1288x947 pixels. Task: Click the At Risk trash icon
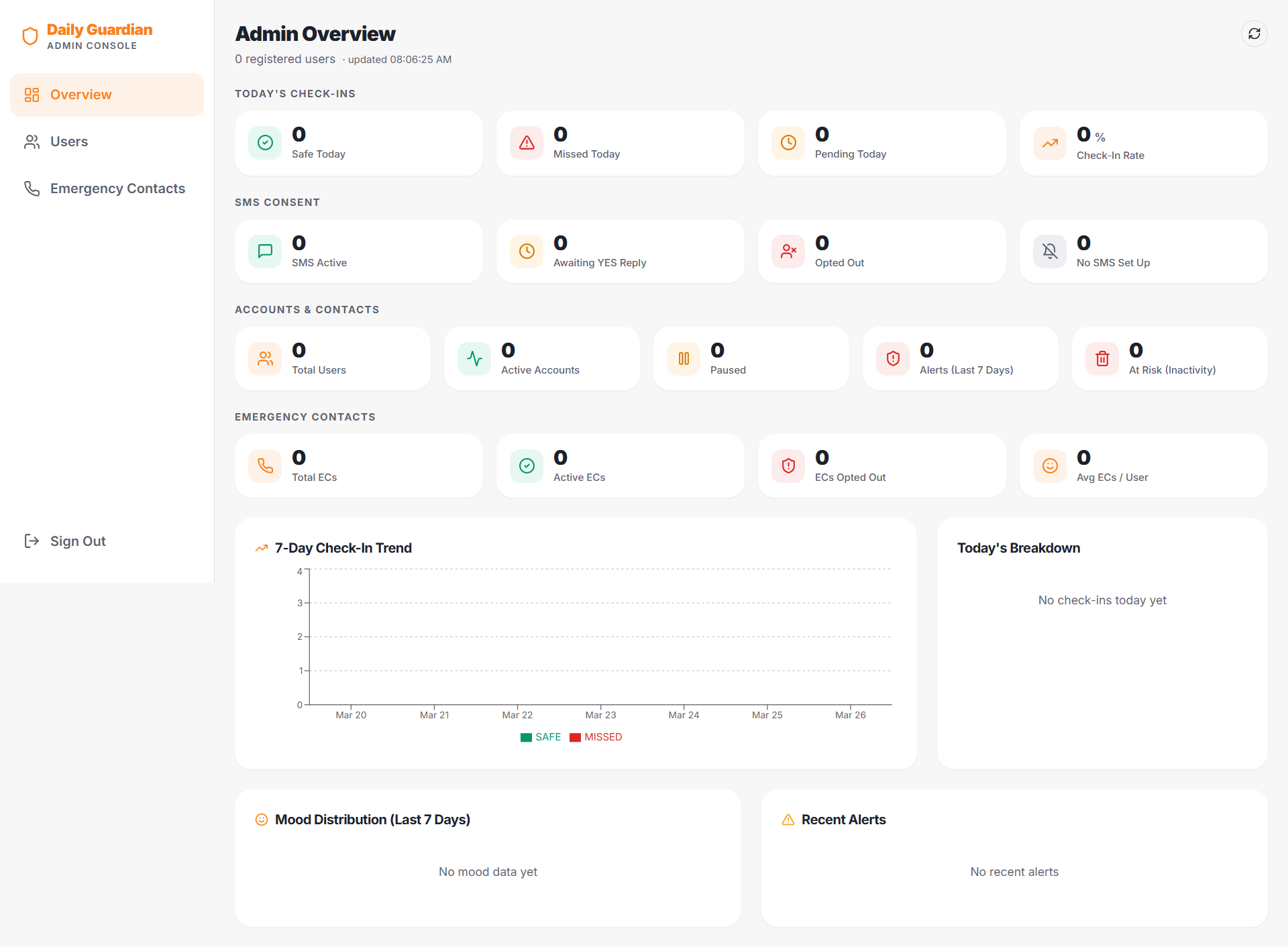(1102, 358)
